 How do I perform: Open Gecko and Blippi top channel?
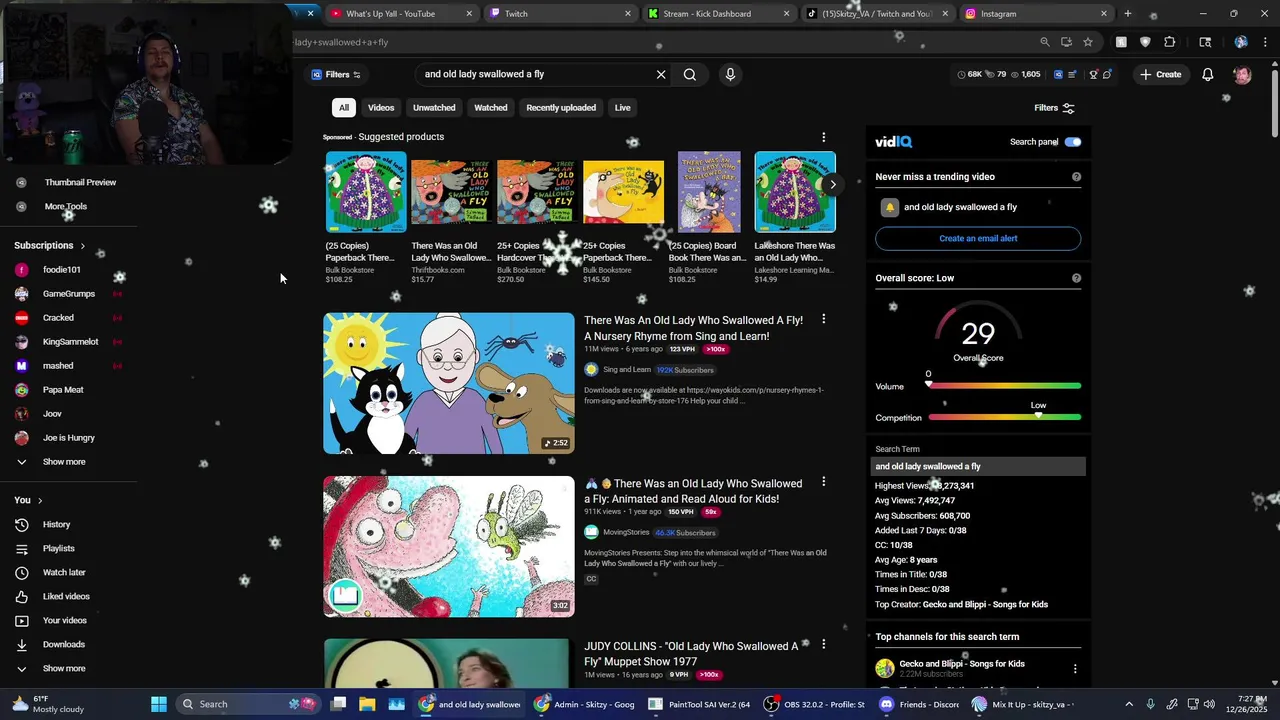[x=961, y=664]
